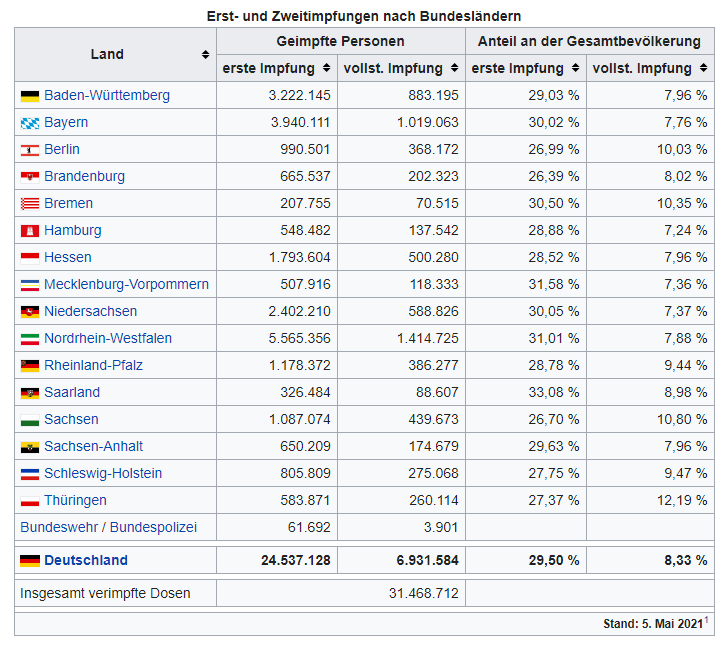
Task: Click the Hamburg flag icon
Action: [30, 231]
